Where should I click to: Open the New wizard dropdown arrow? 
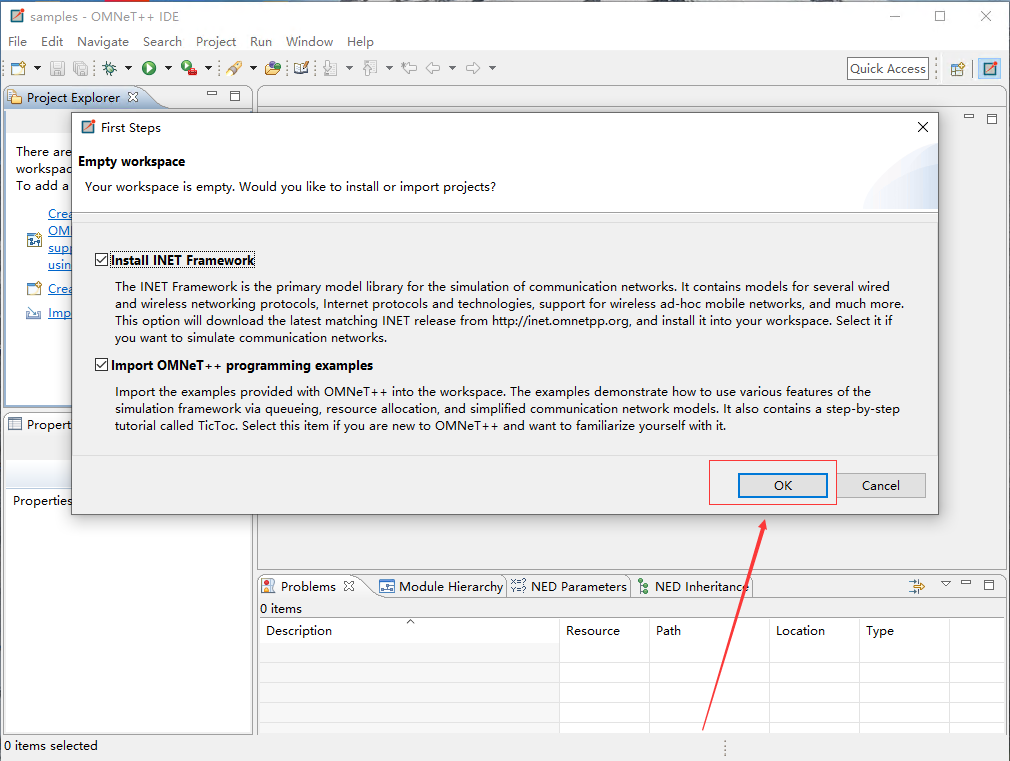click(37, 68)
